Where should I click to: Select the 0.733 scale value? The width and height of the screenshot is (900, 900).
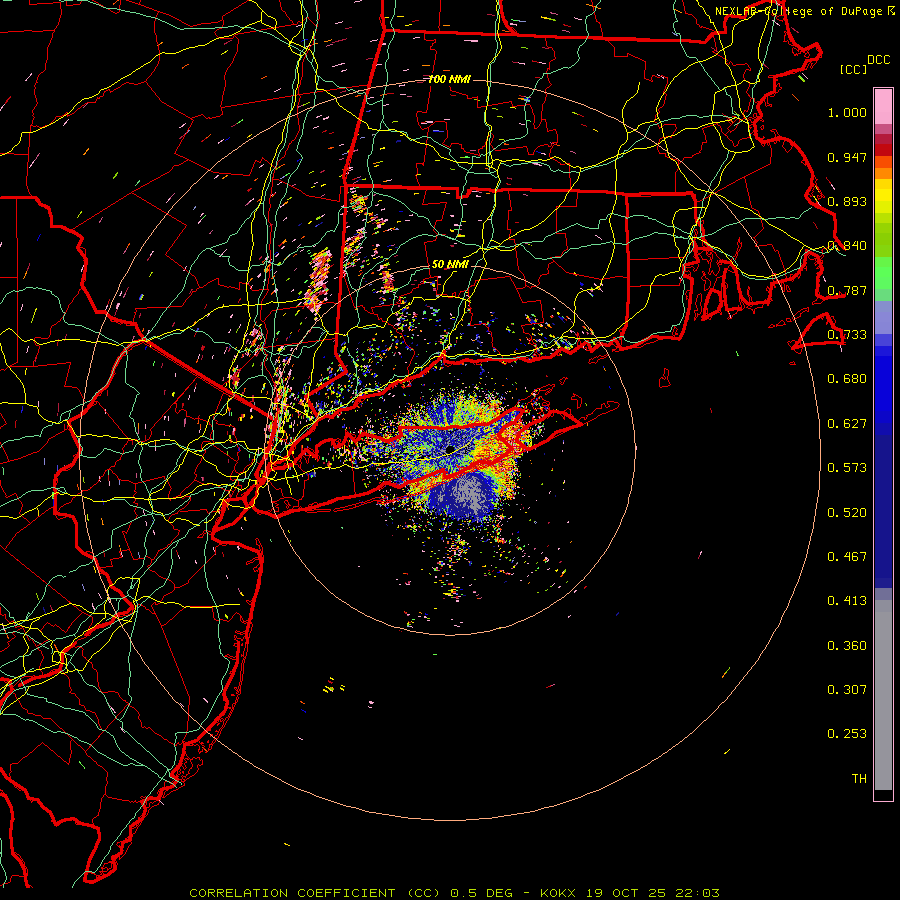pos(847,335)
